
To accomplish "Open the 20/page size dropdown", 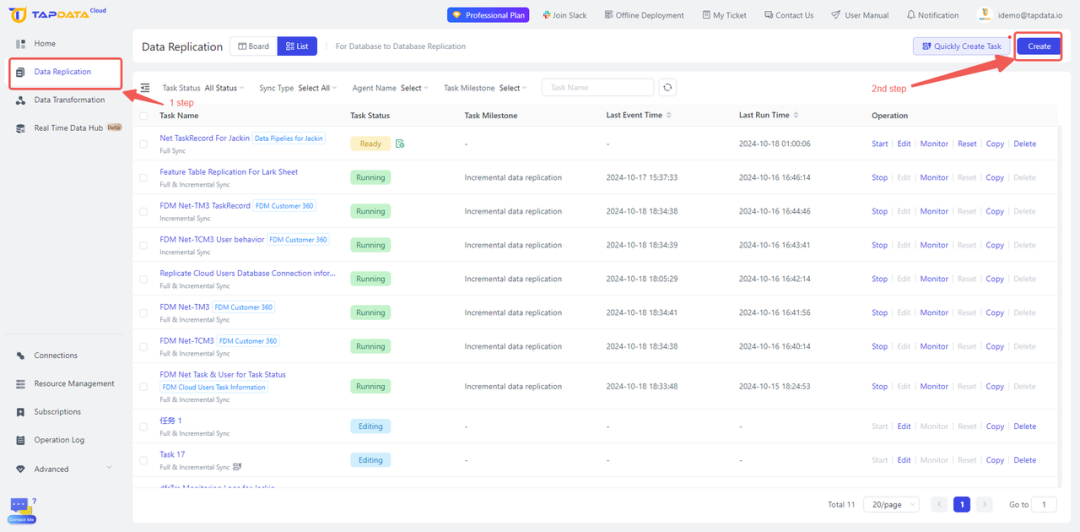I will [891, 504].
